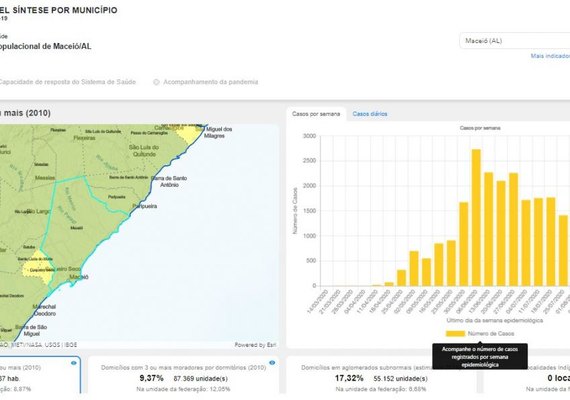Click the yellow Número de Casos legend swatch
570x400 pixels.
pyautogui.click(x=455, y=334)
